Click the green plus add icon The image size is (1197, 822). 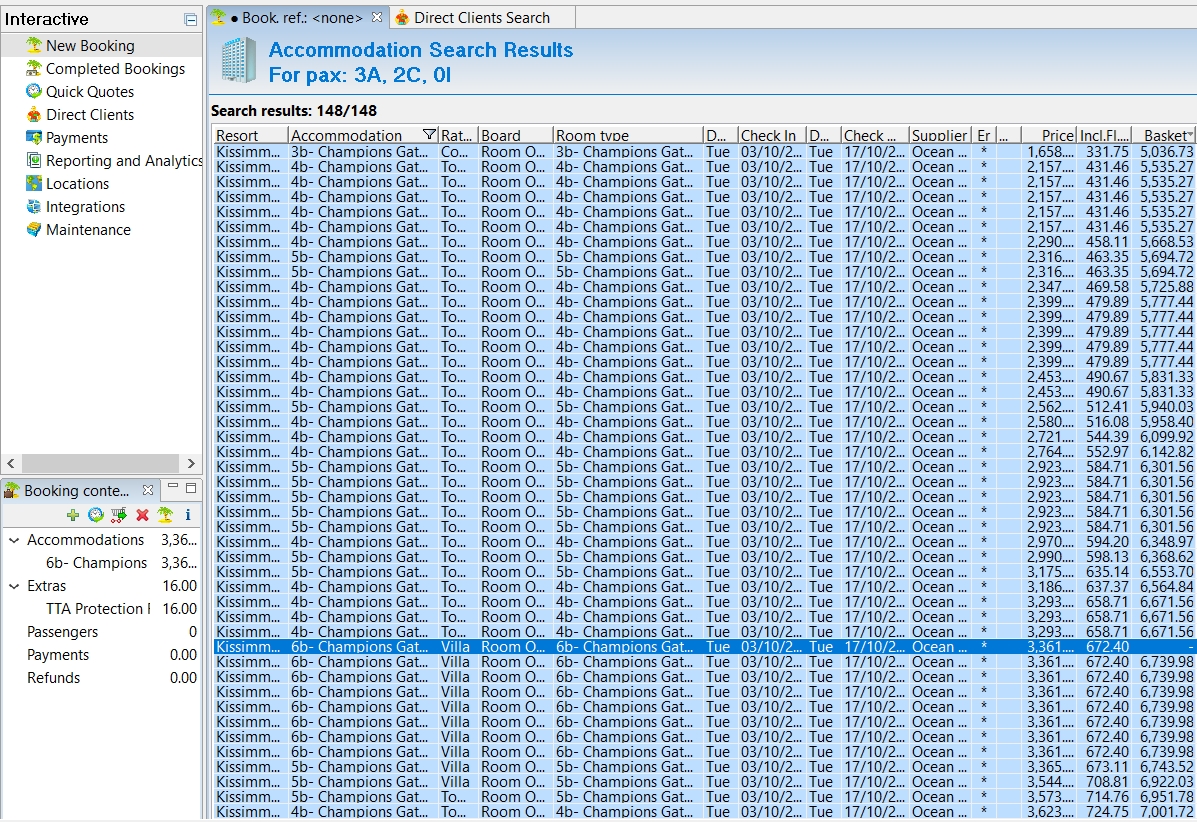pyautogui.click(x=73, y=515)
